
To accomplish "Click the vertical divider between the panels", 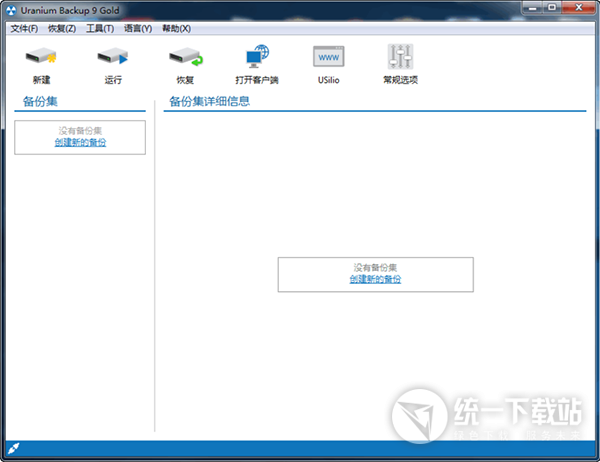I will pyautogui.click(x=155, y=270).
